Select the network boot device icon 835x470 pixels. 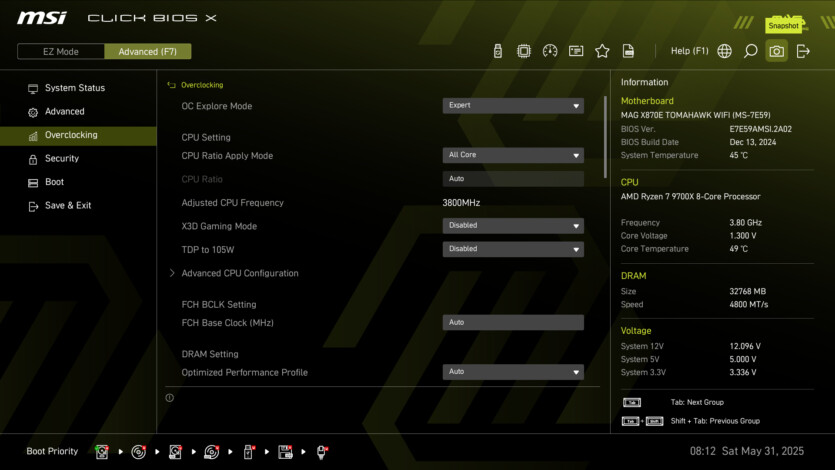322,452
